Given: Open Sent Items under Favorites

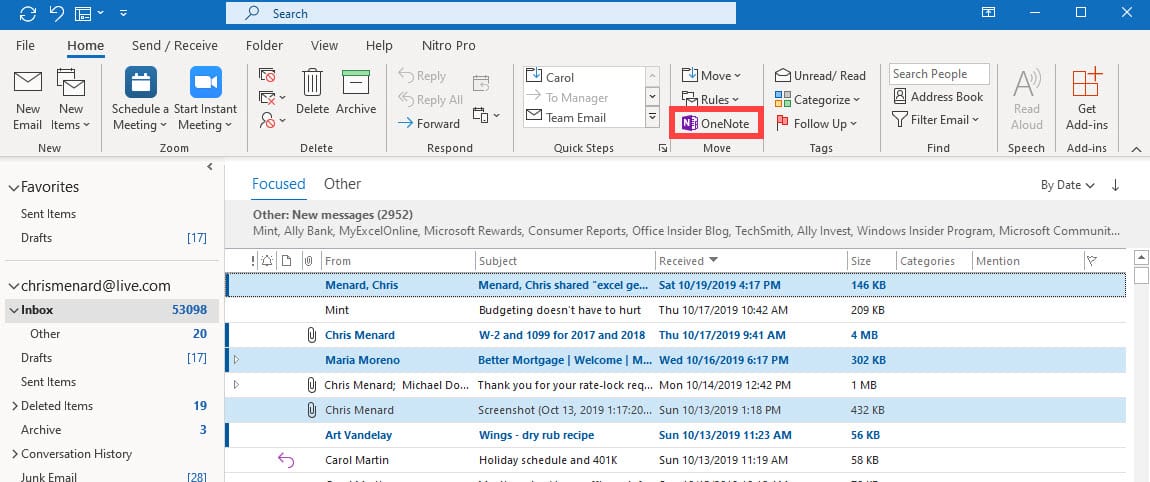Looking at the screenshot, I should (x=48, y=214).
